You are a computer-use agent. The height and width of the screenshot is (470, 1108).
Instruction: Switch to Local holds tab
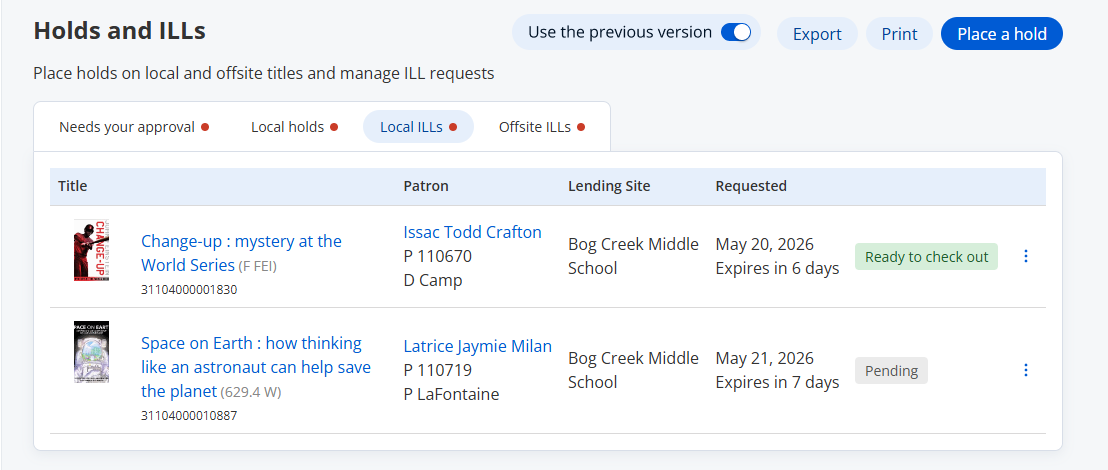point(295,127)
